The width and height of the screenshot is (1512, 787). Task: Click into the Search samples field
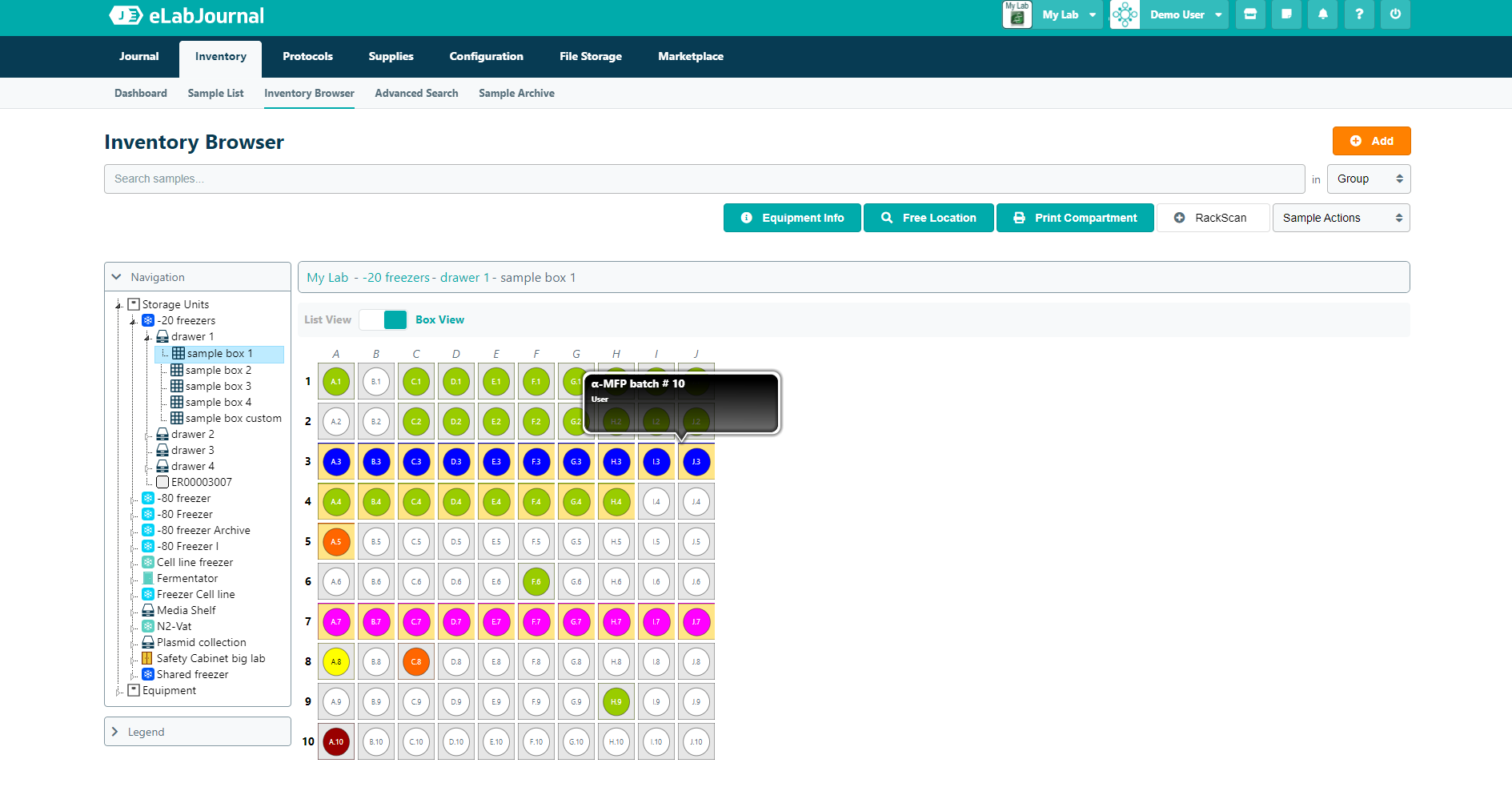(x=704, y=179)
